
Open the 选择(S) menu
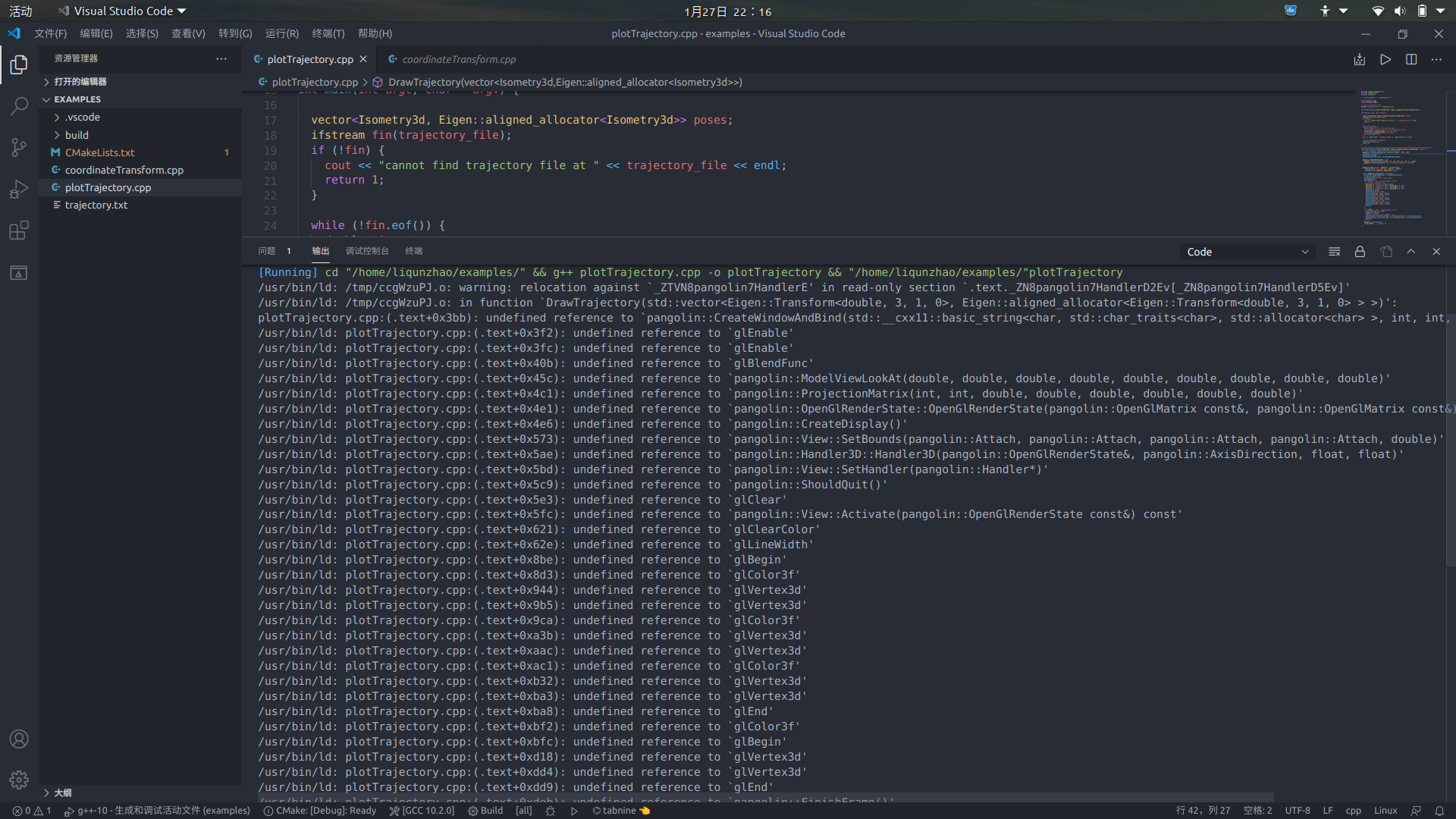[142, 33]
